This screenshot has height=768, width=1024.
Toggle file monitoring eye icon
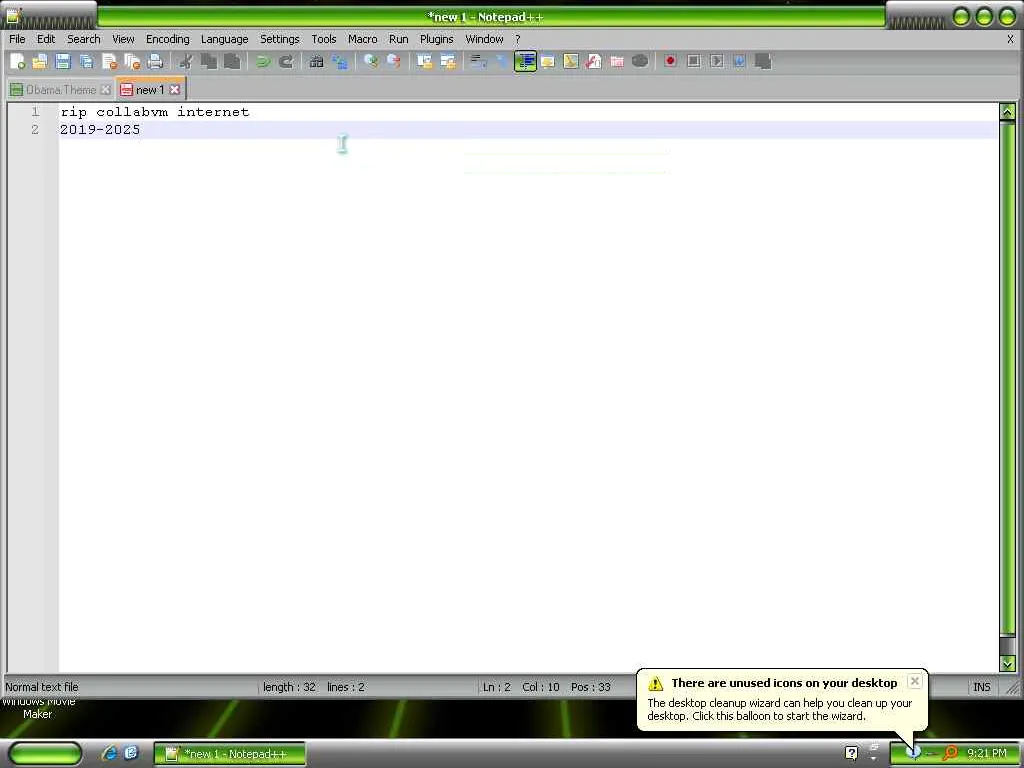[640, 61]
